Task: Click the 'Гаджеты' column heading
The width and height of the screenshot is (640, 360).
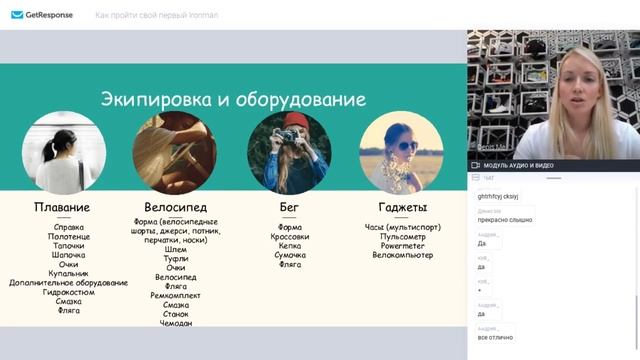Action: click(402, 207)
